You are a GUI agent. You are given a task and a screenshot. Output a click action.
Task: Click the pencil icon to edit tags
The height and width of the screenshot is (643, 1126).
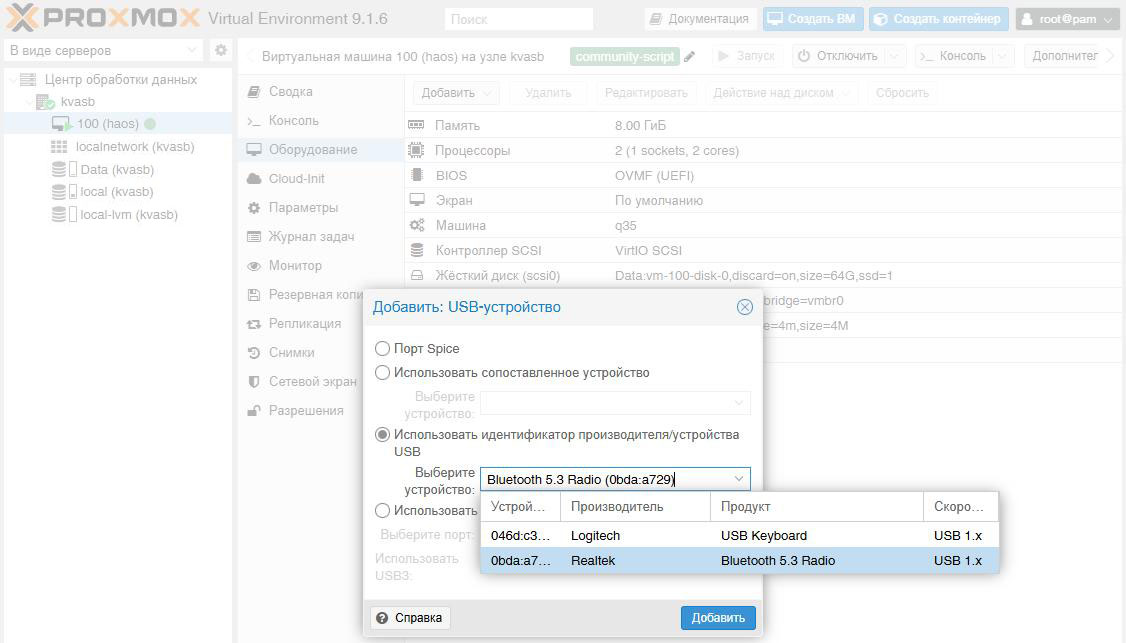689,56
